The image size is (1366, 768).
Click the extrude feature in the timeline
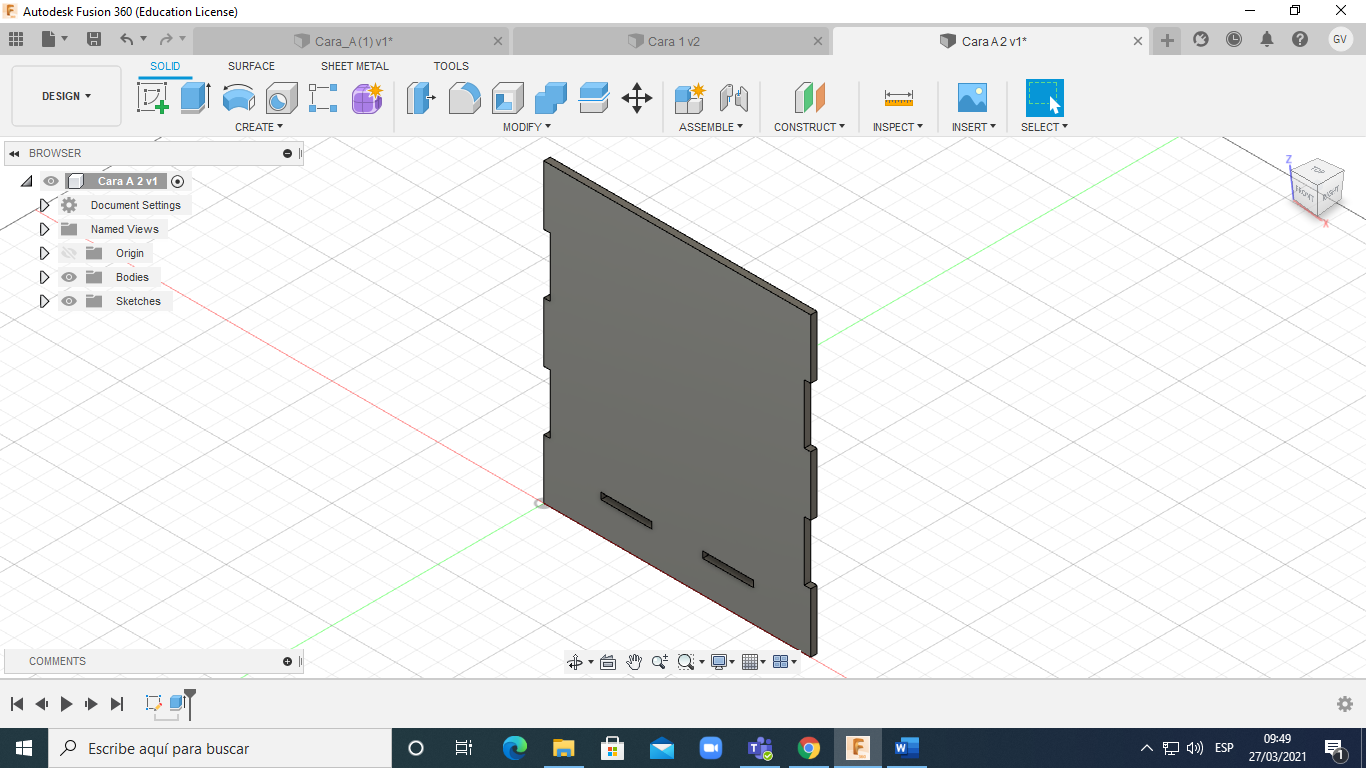(x=178, y=703)
